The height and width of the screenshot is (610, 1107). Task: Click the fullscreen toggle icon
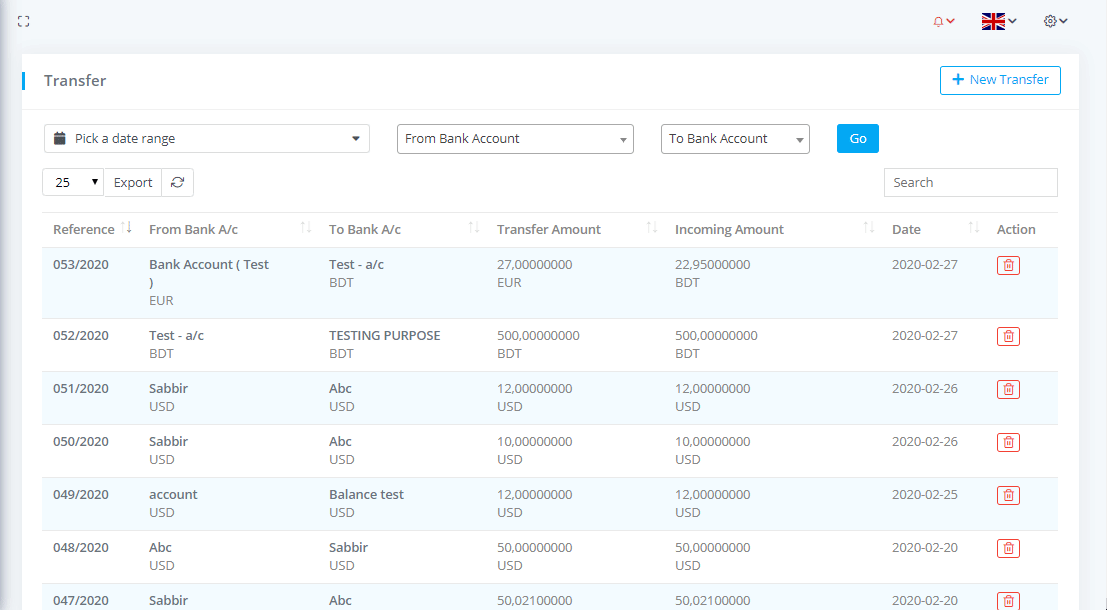click(x=24, y=21)
